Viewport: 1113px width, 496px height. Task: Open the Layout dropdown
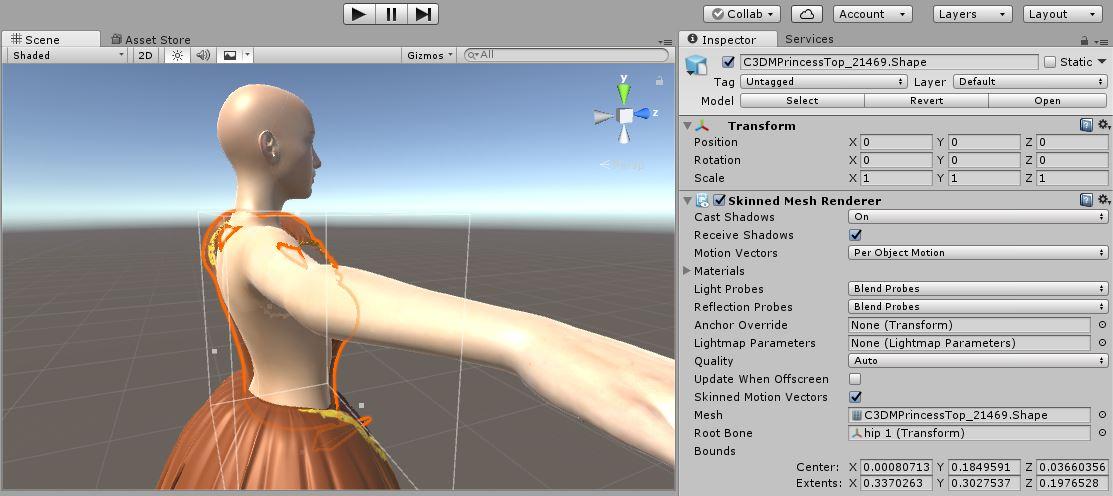coord(1062,14)
